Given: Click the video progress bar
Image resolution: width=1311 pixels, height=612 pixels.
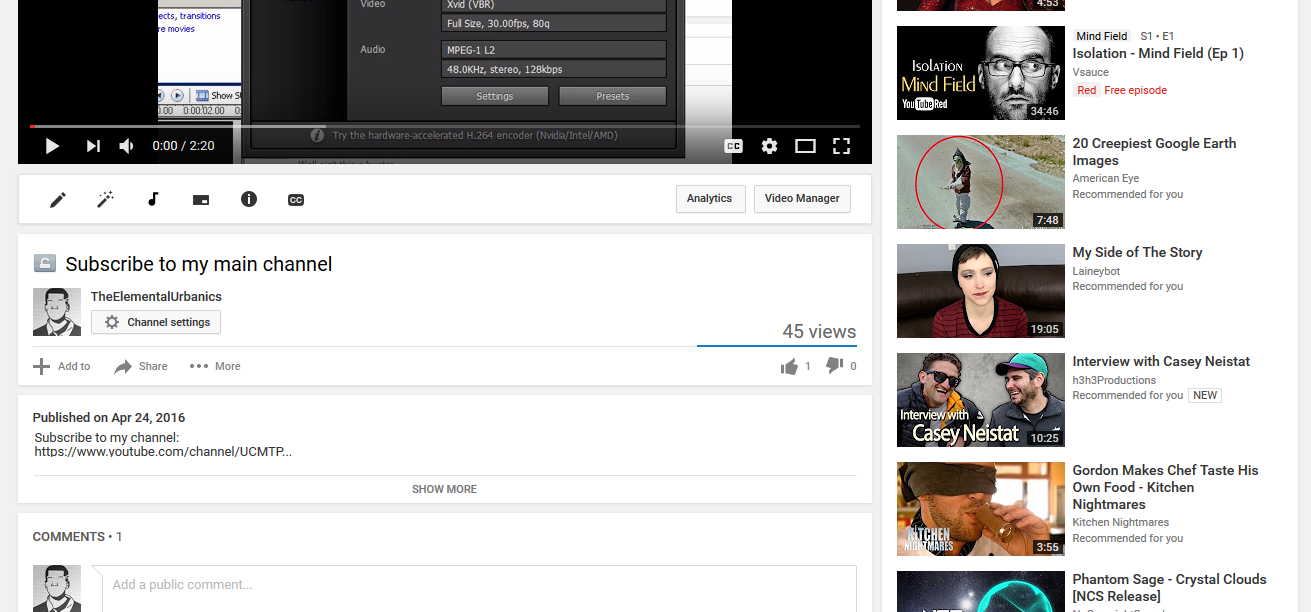Looking at the screenshot, I should [445, 126].
